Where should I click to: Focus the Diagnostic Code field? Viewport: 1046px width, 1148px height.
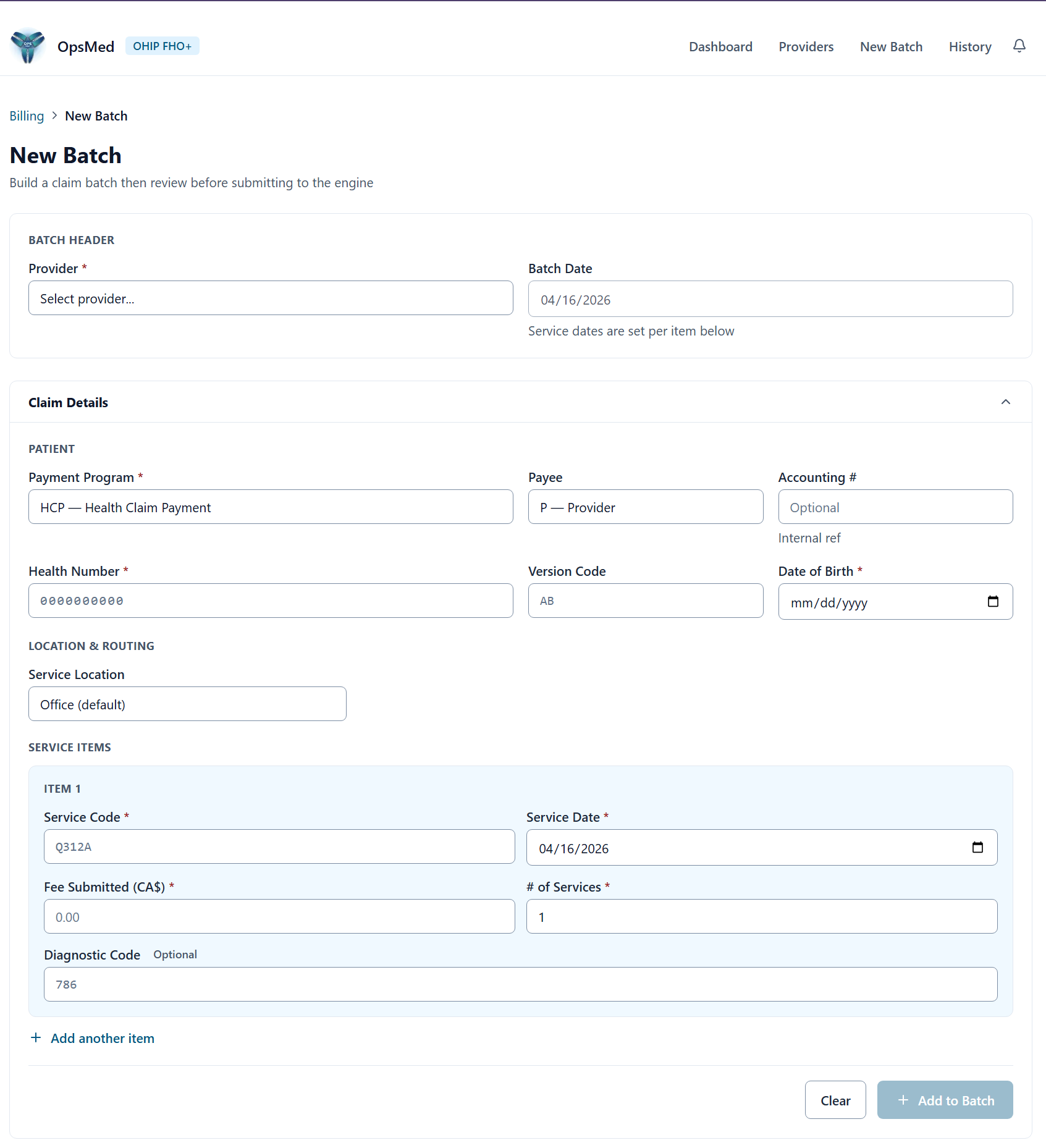coord(521,984)
